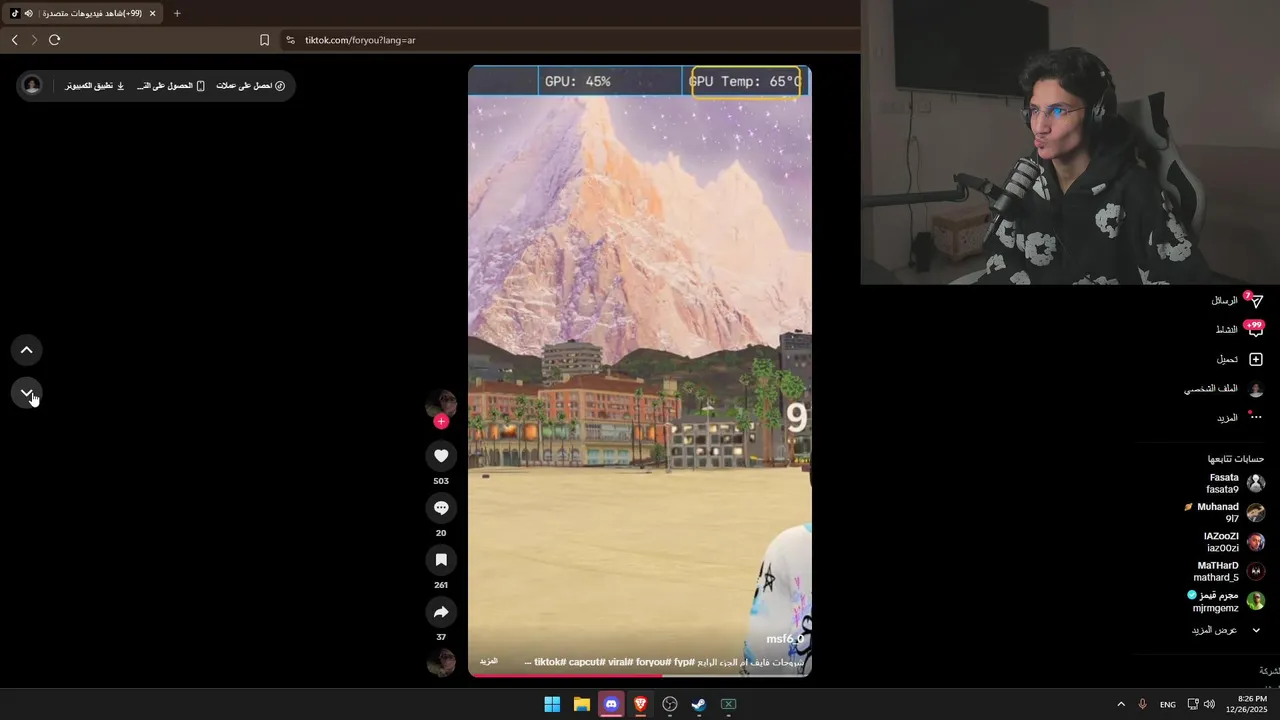Open the Excel icon in taskbar
This screenshot has width=1280, height=720.
coord(729,704)
